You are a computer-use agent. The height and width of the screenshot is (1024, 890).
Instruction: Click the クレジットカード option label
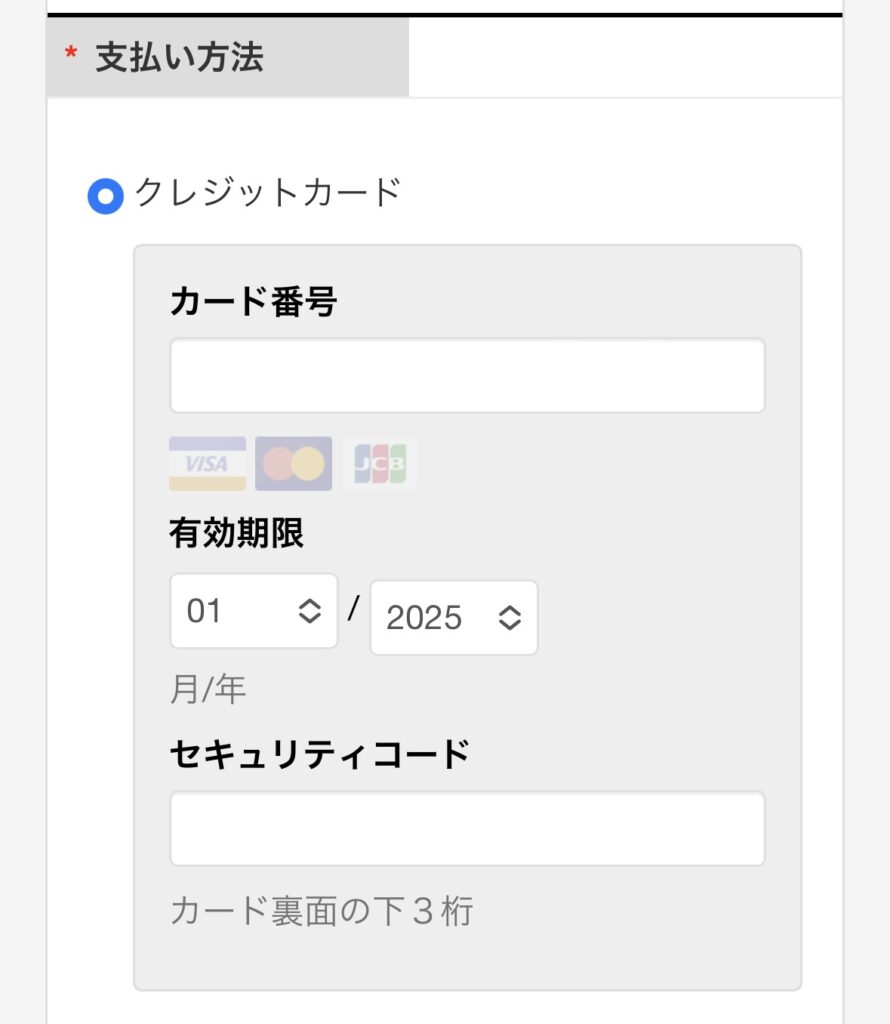(268, 192)
